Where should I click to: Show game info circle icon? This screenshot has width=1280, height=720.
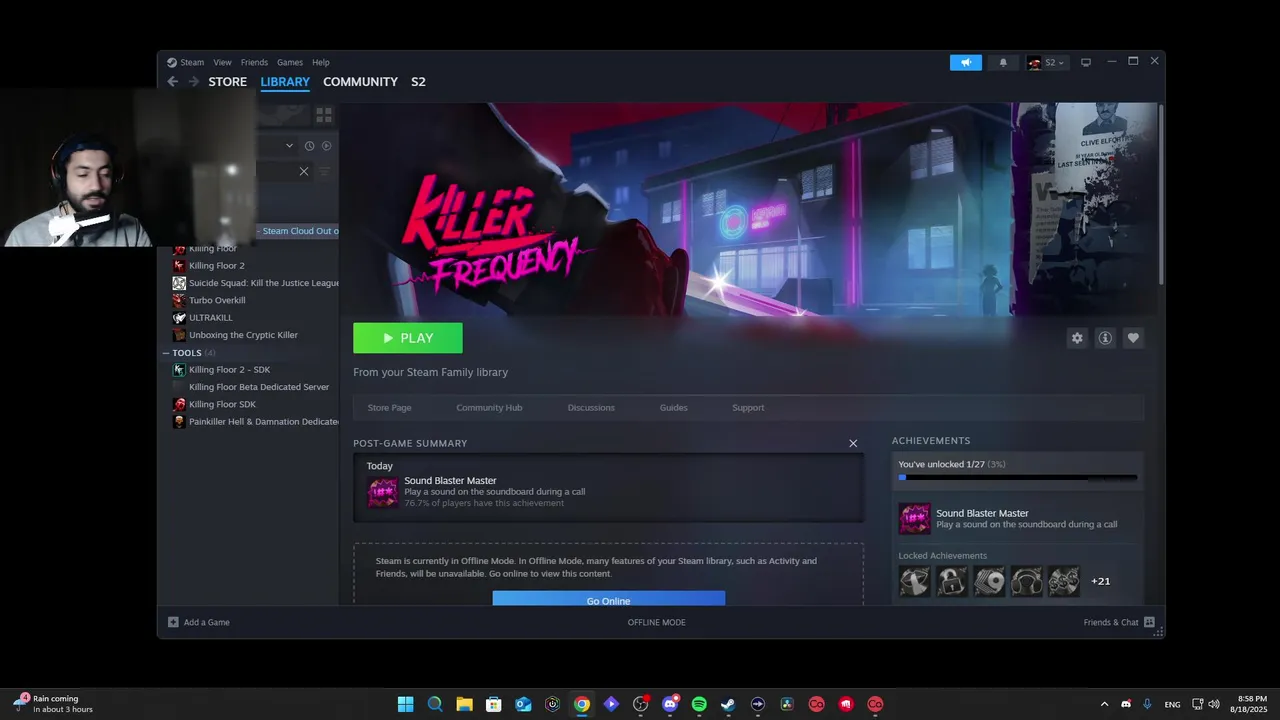pos(1105,338)
